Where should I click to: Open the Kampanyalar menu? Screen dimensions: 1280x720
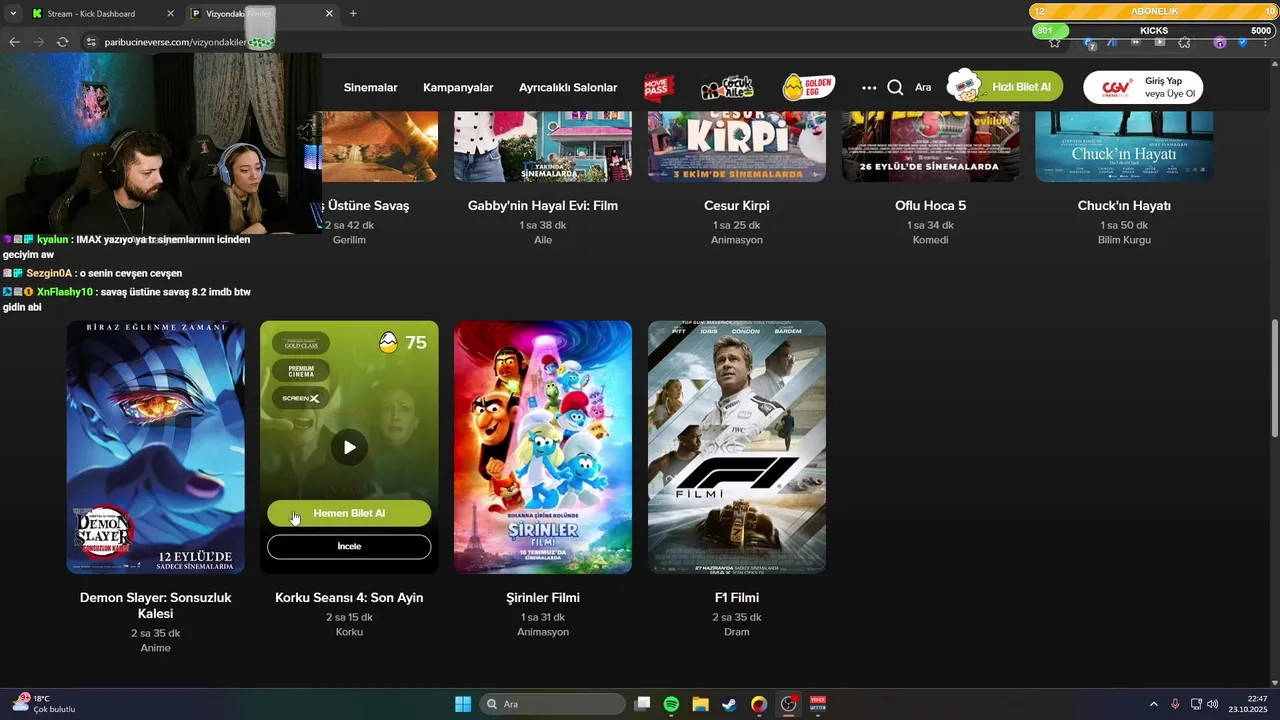point(458,87)
